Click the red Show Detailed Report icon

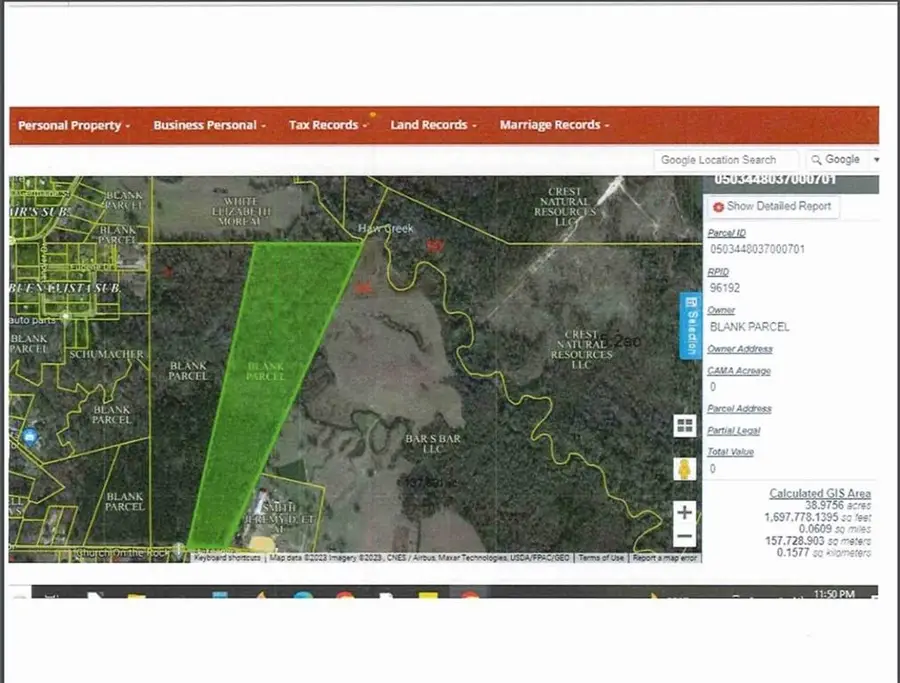coord(718,206)
